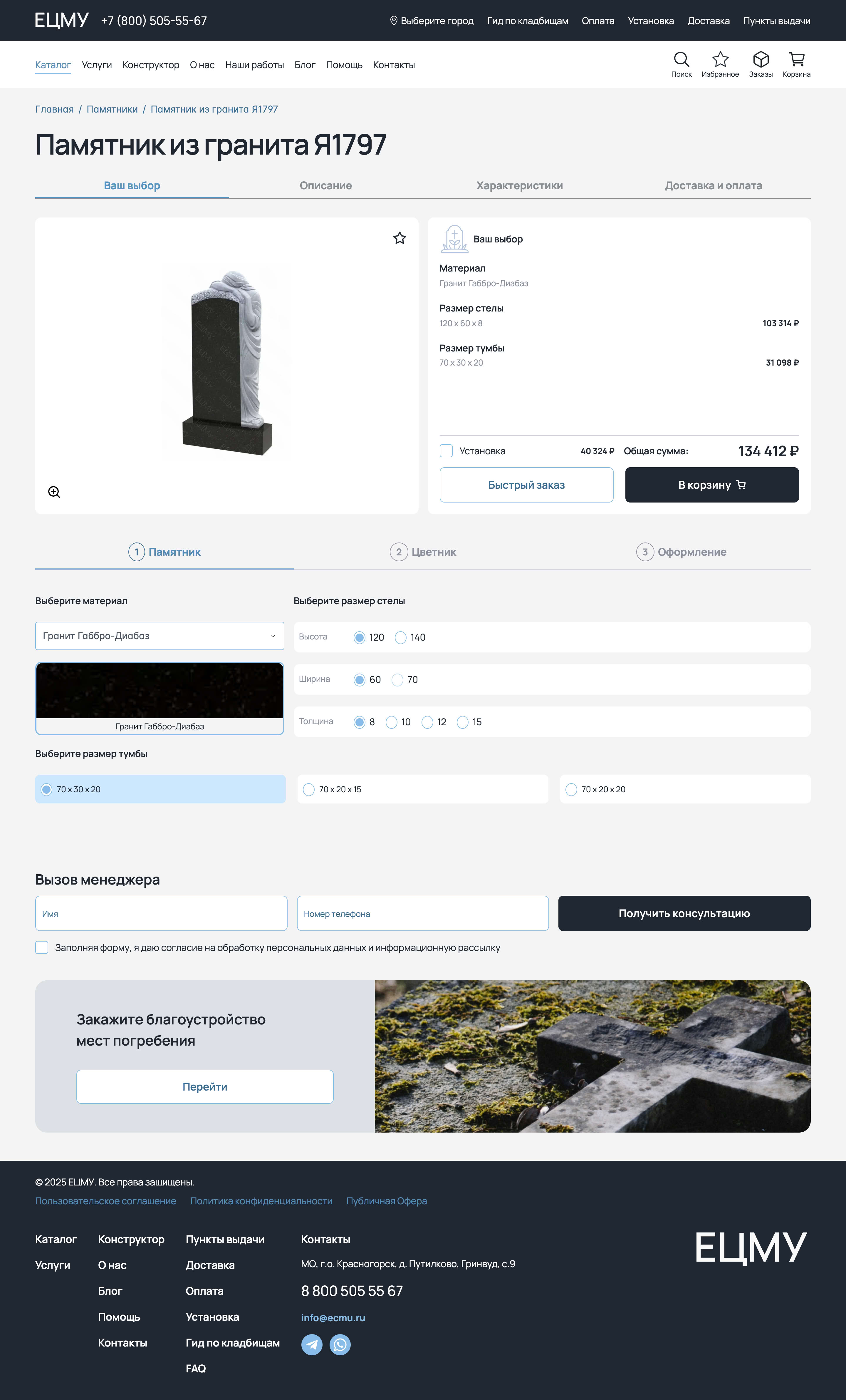Open the Корзина shopping cart icon
Image resolution: width=846 pixels, height=1400 pixels.
[797, 60]
